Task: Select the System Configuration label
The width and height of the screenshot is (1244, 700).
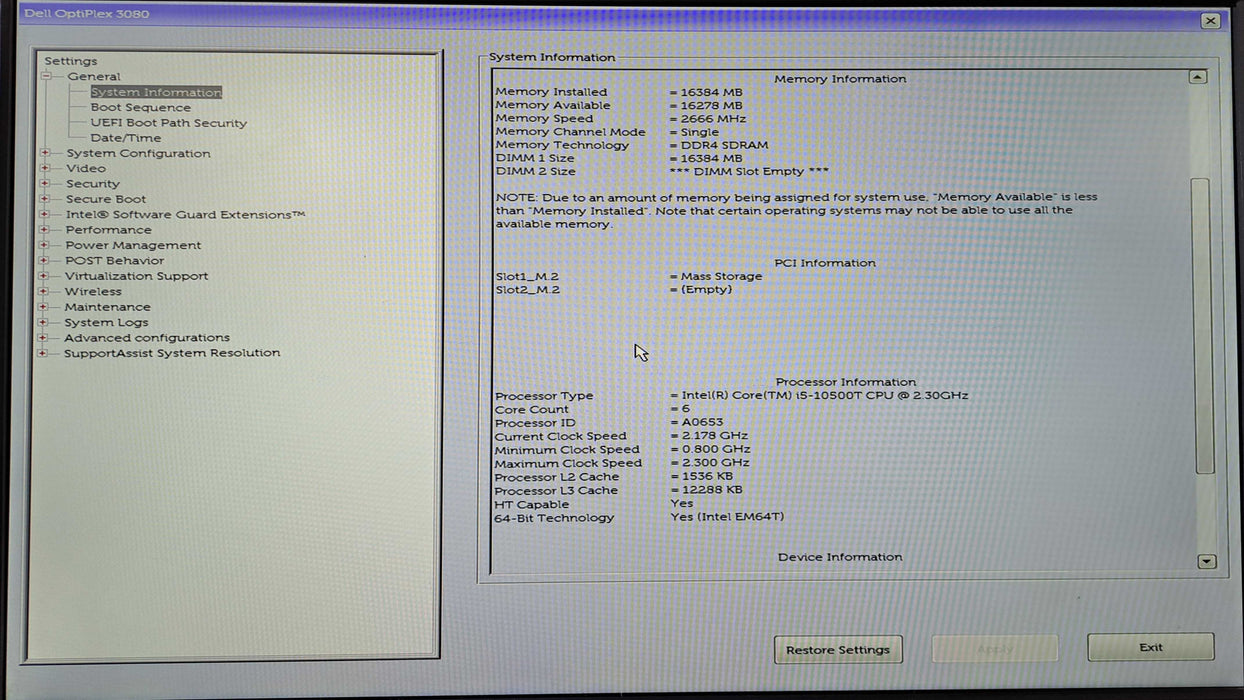Action: [x=138, y=153]
